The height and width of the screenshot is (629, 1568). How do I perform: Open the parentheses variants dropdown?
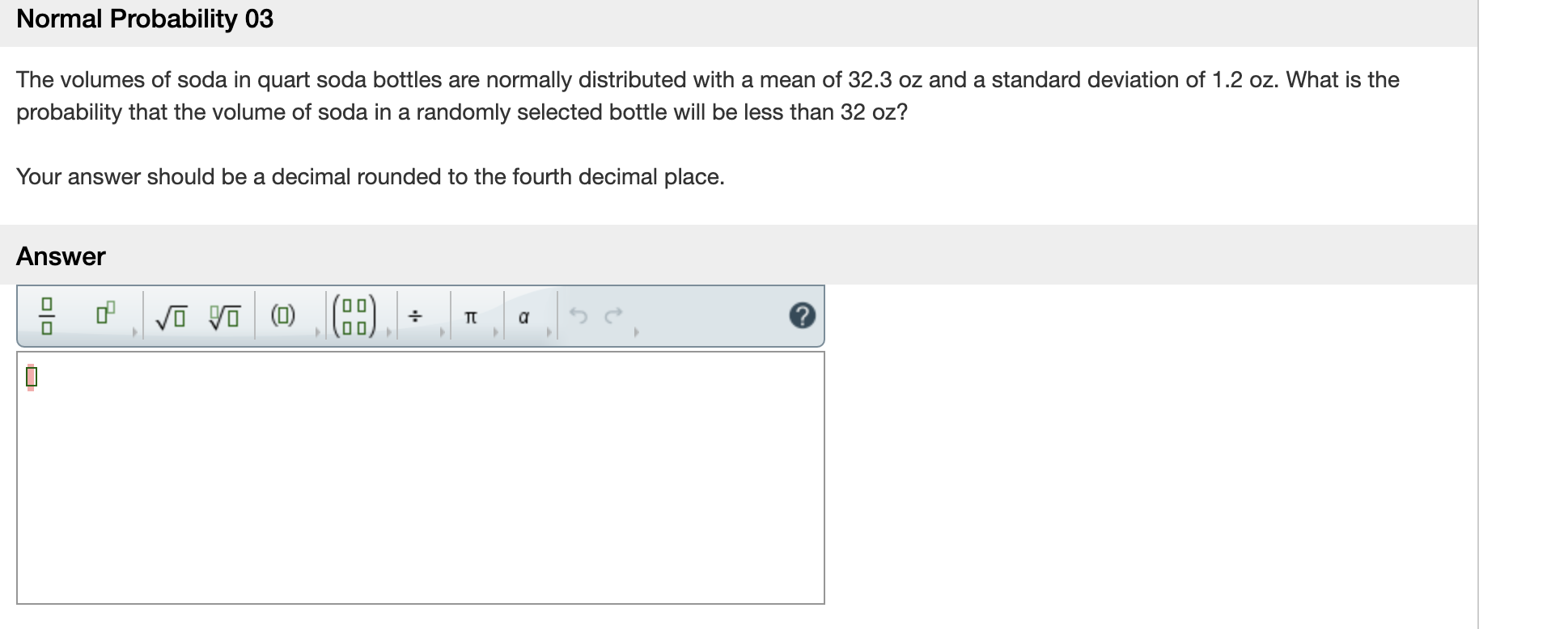tap(318, 331)
